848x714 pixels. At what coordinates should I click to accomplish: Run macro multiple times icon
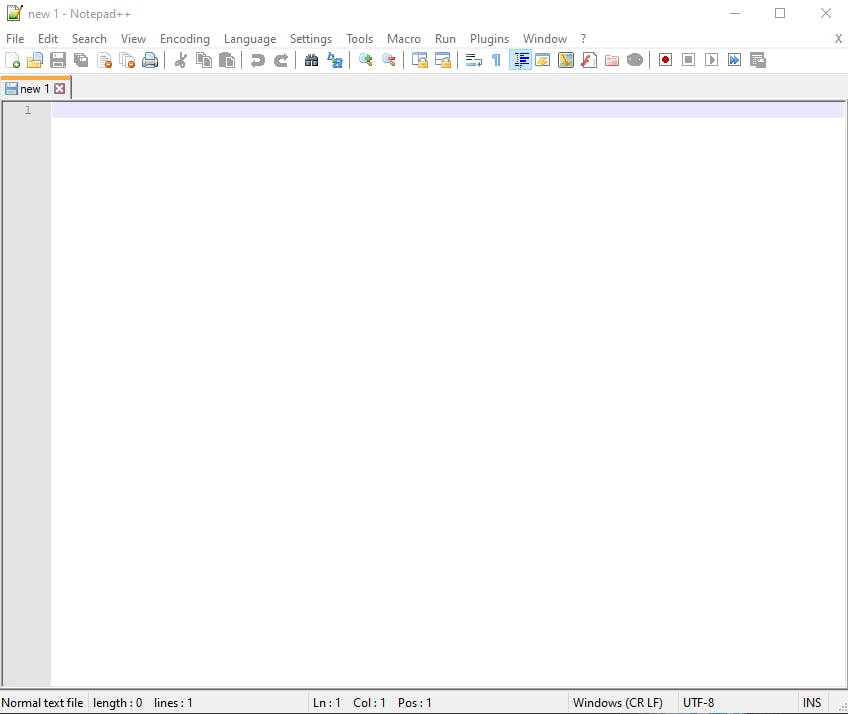(734, 60)
